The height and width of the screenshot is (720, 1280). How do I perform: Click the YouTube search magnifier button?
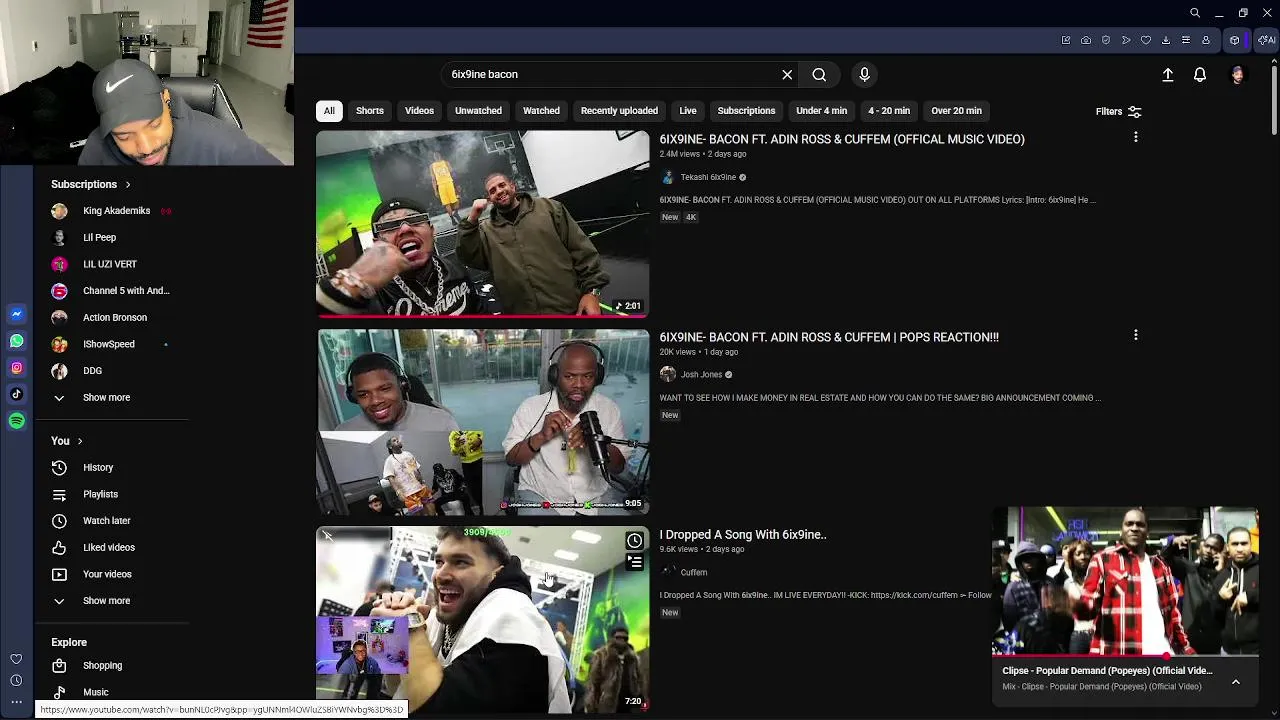click(x=819, y=74)
